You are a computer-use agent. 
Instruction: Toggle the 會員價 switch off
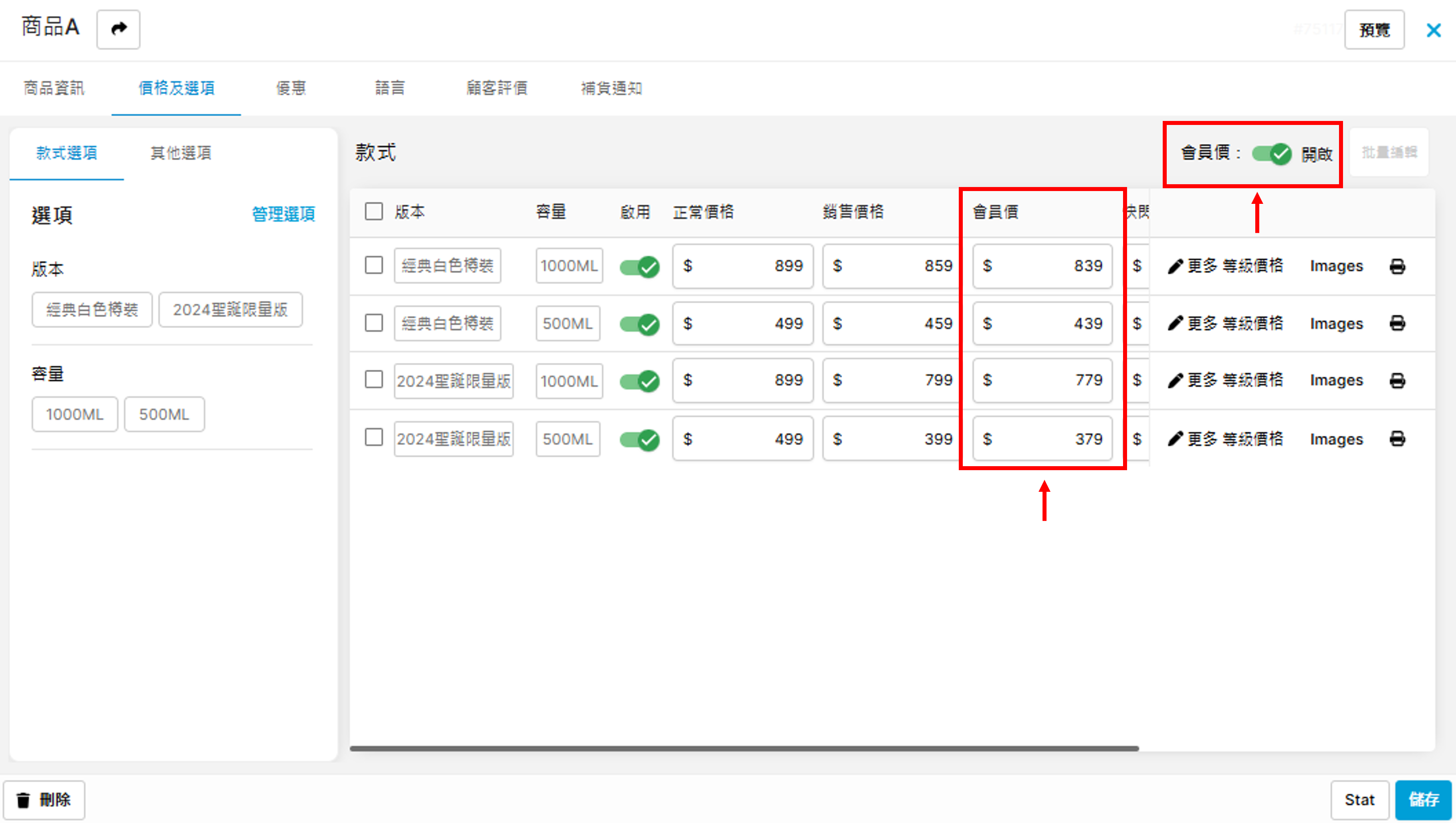[x=1271, y=154]
